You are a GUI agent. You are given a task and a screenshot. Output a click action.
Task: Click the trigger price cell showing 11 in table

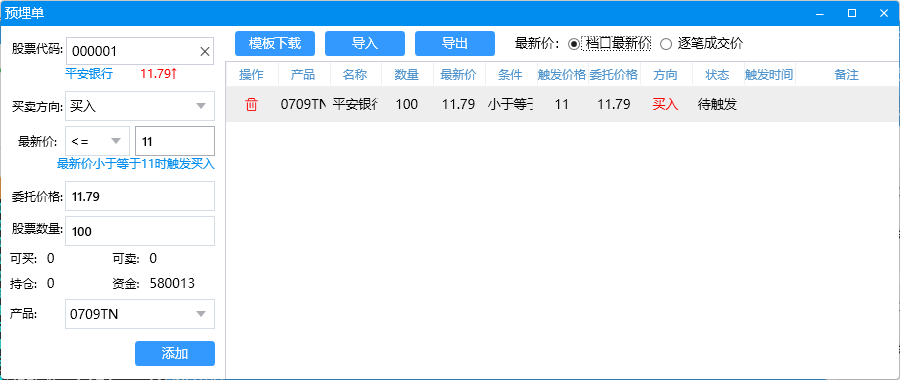pyautogui.click(x=562, y=104)
